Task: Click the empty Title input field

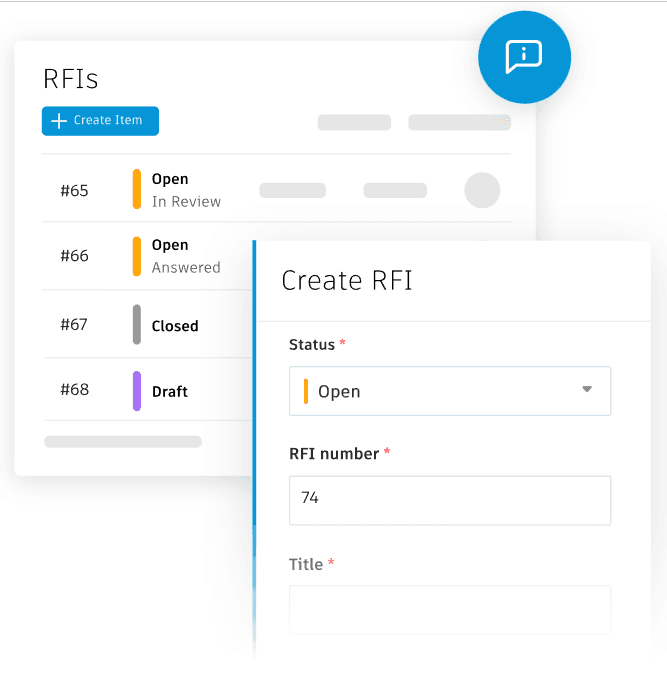Action: pos(450,610)
